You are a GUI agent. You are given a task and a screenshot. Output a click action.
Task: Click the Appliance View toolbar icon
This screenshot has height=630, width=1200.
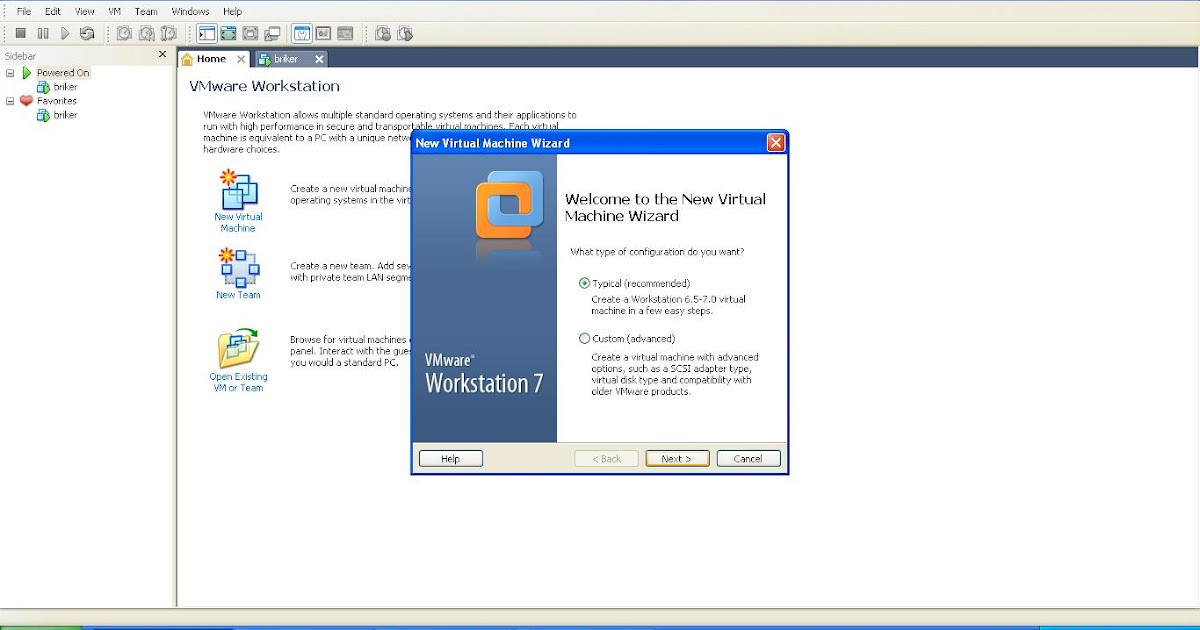[x=323, y=34]
